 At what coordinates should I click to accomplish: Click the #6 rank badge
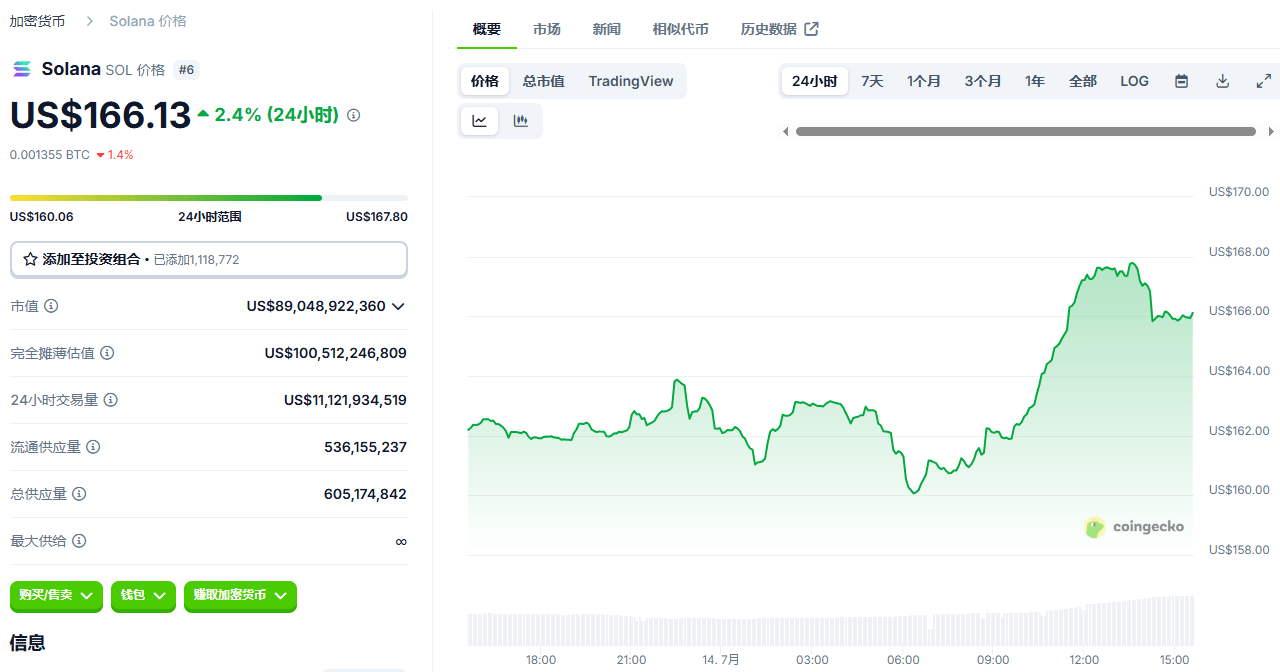click(186, 69)
